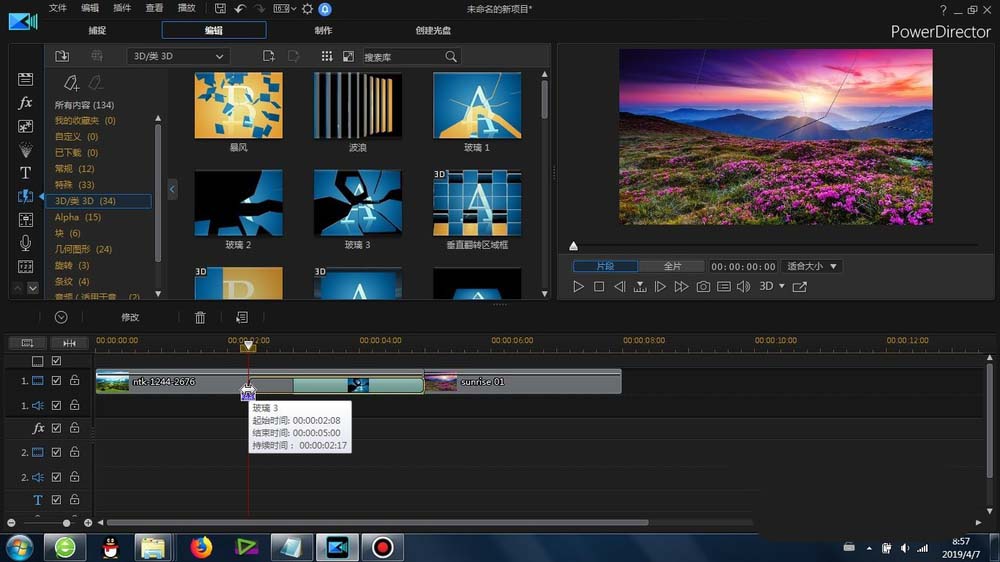Open the PiP Objects Room icon
This screenshot has height=562, width=1000.
pyautogui.click(x=26, y=126)
